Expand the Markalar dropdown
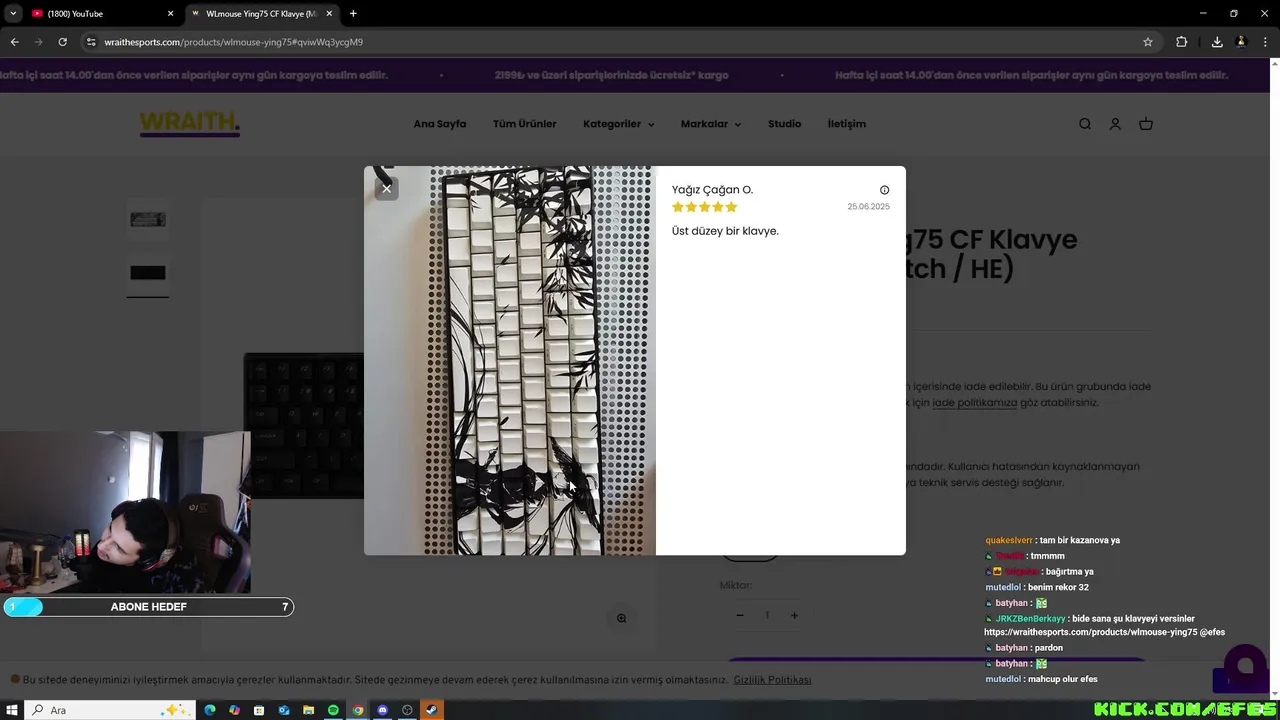1280x720 pixels. point(711,124)
